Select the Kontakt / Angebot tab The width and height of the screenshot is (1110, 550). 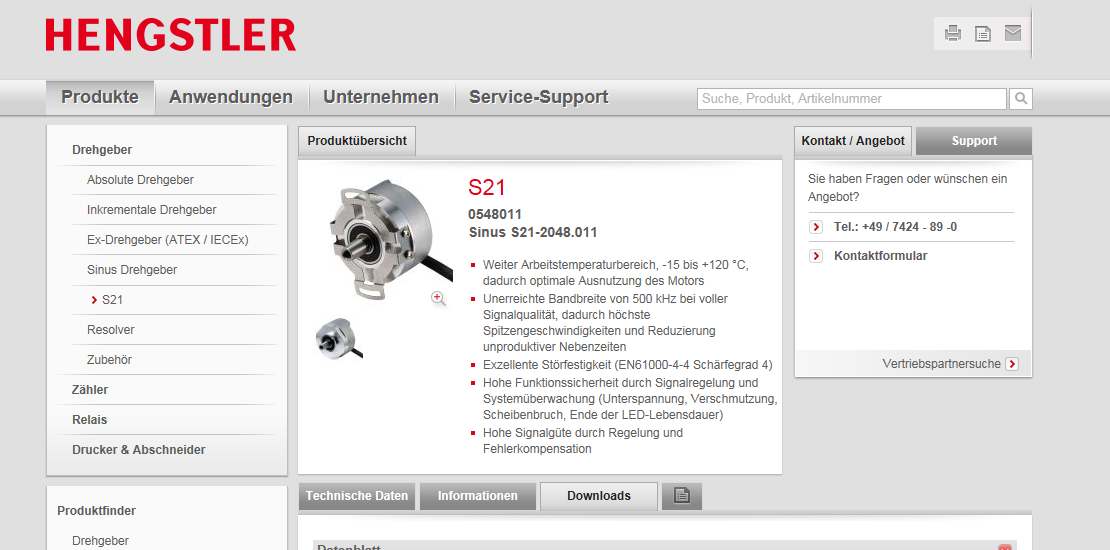point(853,141)
